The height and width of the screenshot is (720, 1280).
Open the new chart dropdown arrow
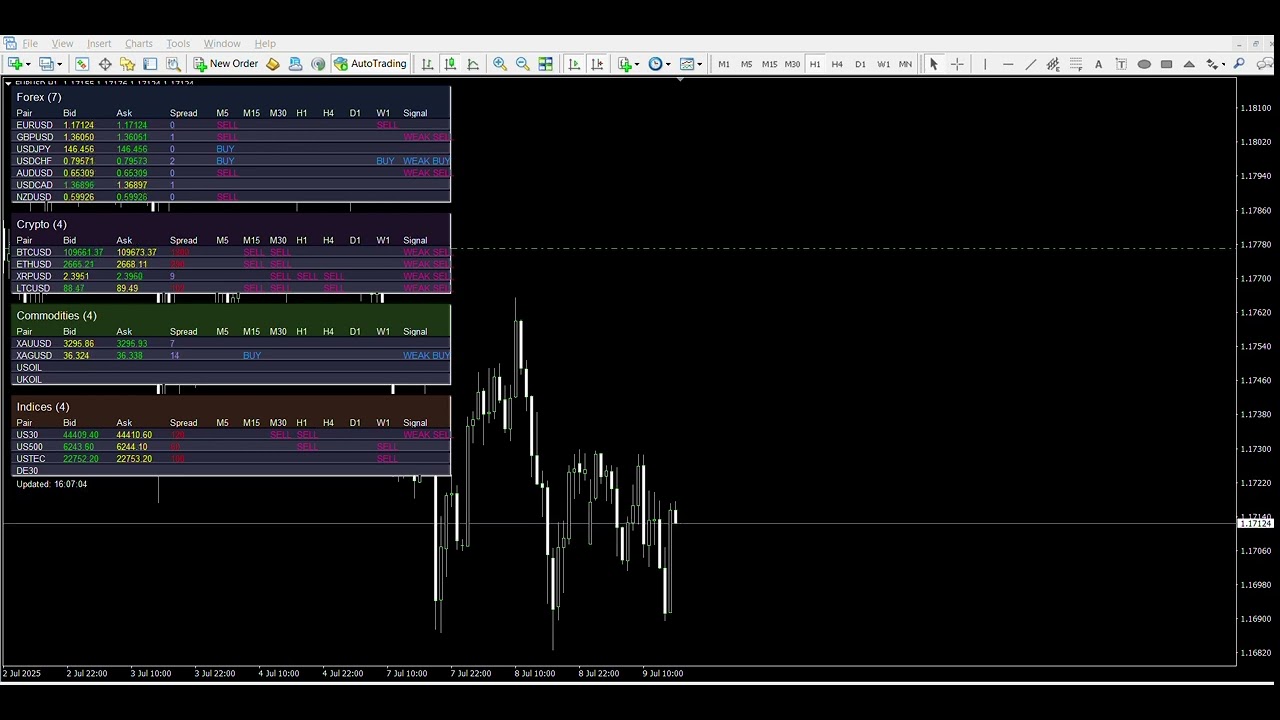[x=28, y=64]
